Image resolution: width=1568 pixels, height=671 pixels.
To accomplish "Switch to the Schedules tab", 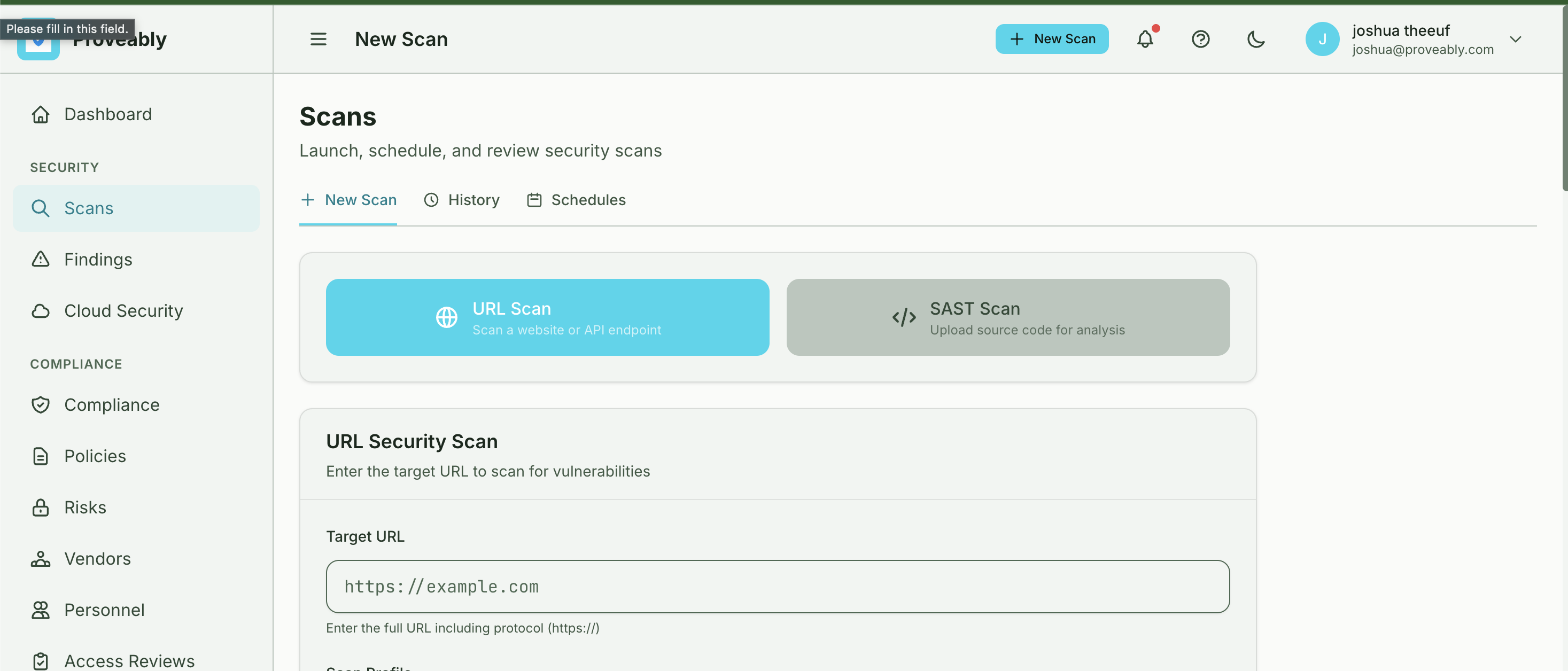I will pos(576,200).
